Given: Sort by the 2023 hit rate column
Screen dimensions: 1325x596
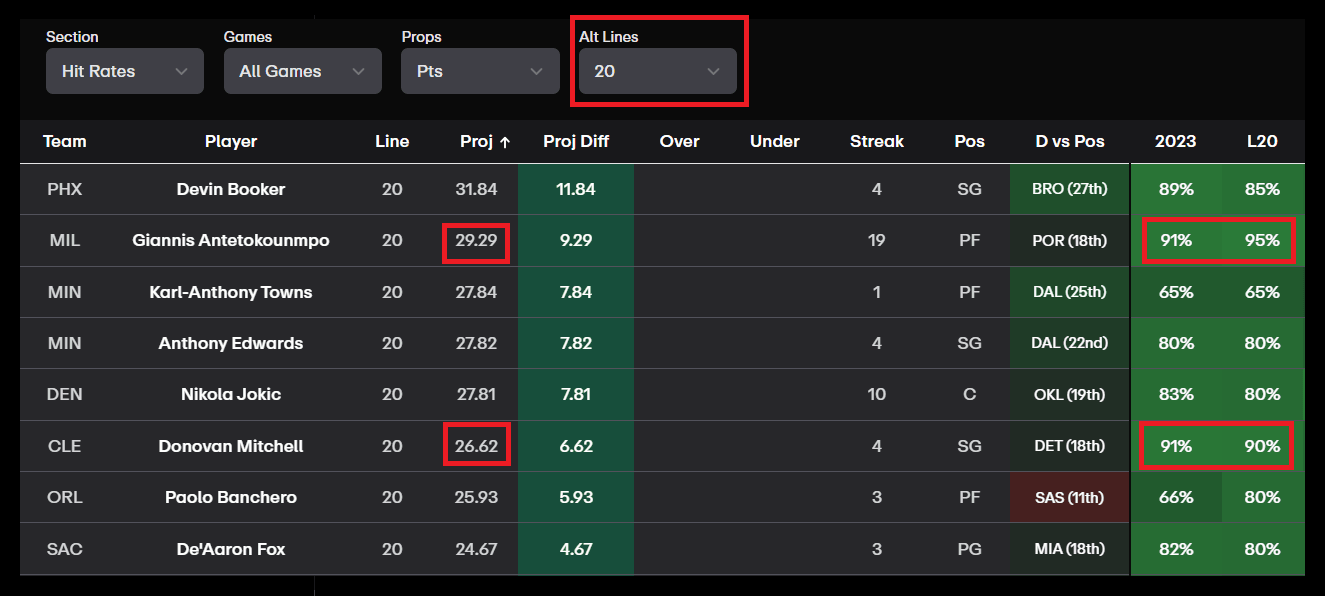Looking at the screenshot, I should coord(1174,142).
